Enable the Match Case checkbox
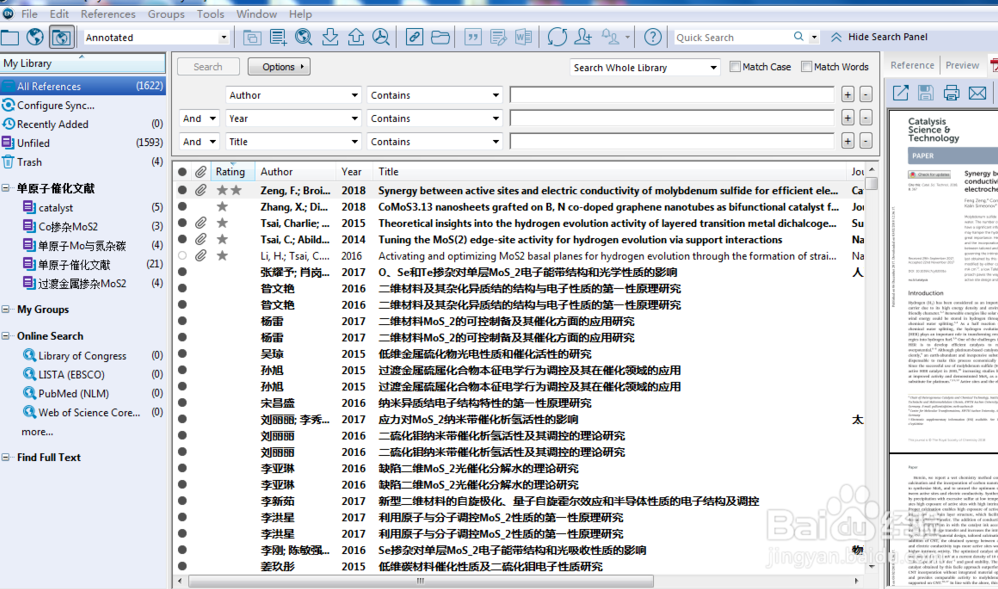This screenshot has width=998, height=589. pyautogui.click(x=736, y=67)
